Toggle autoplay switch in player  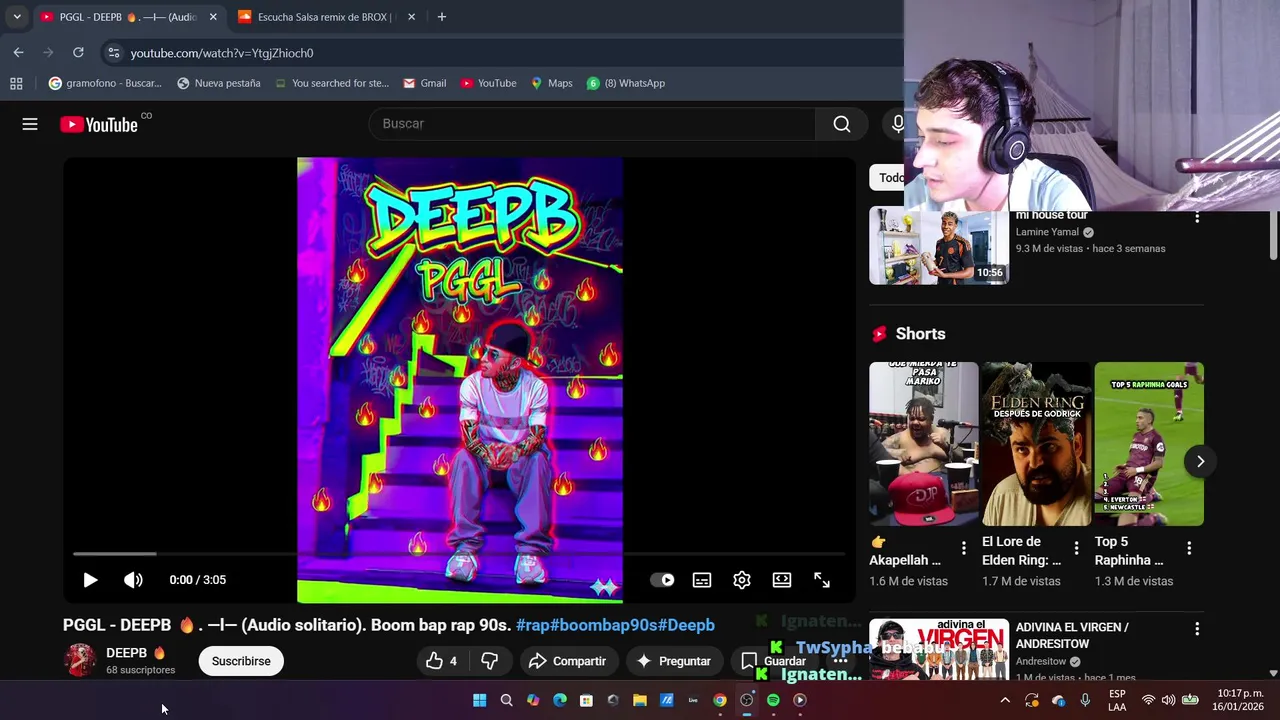[662, 580]
